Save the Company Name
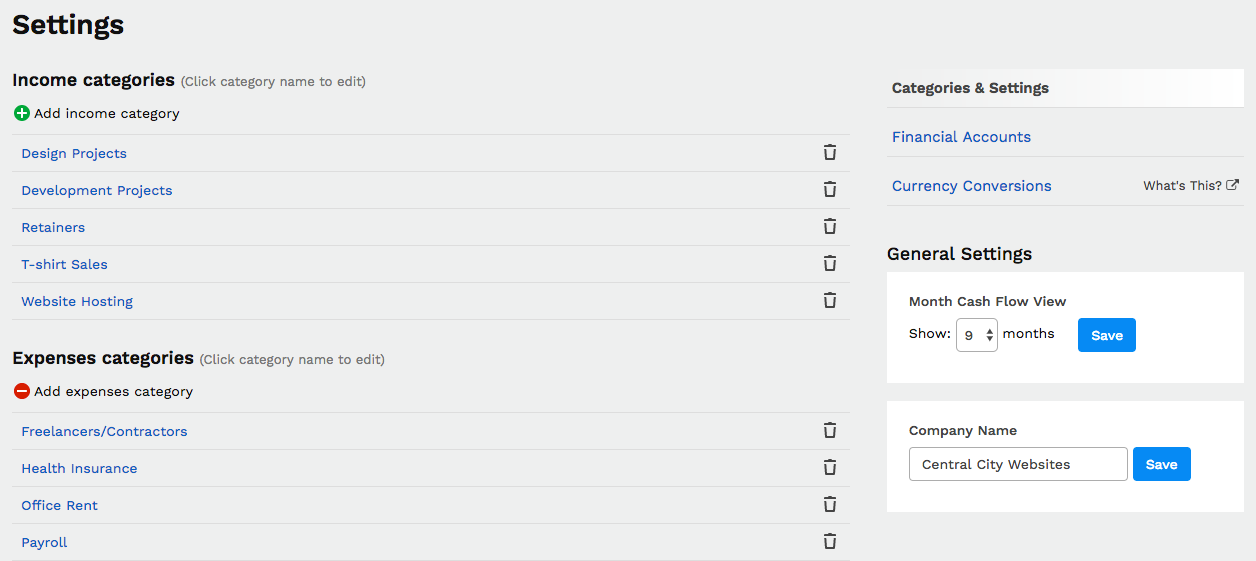 coord(1161,465)
